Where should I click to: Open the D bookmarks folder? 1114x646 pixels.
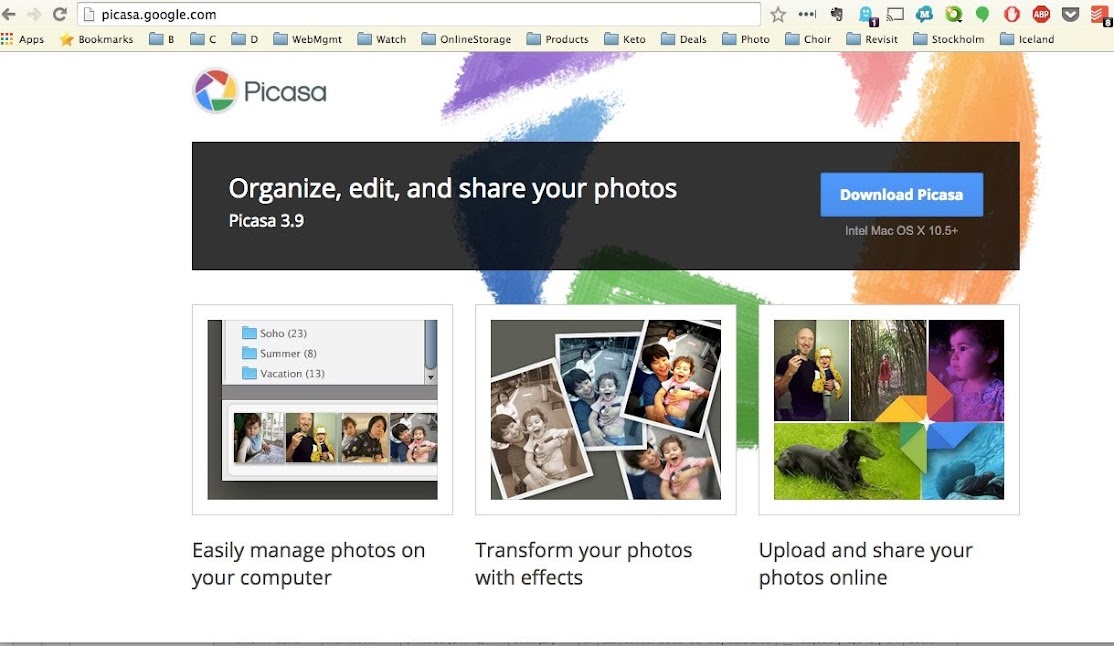pyautogui.click(x=244, y=39)
